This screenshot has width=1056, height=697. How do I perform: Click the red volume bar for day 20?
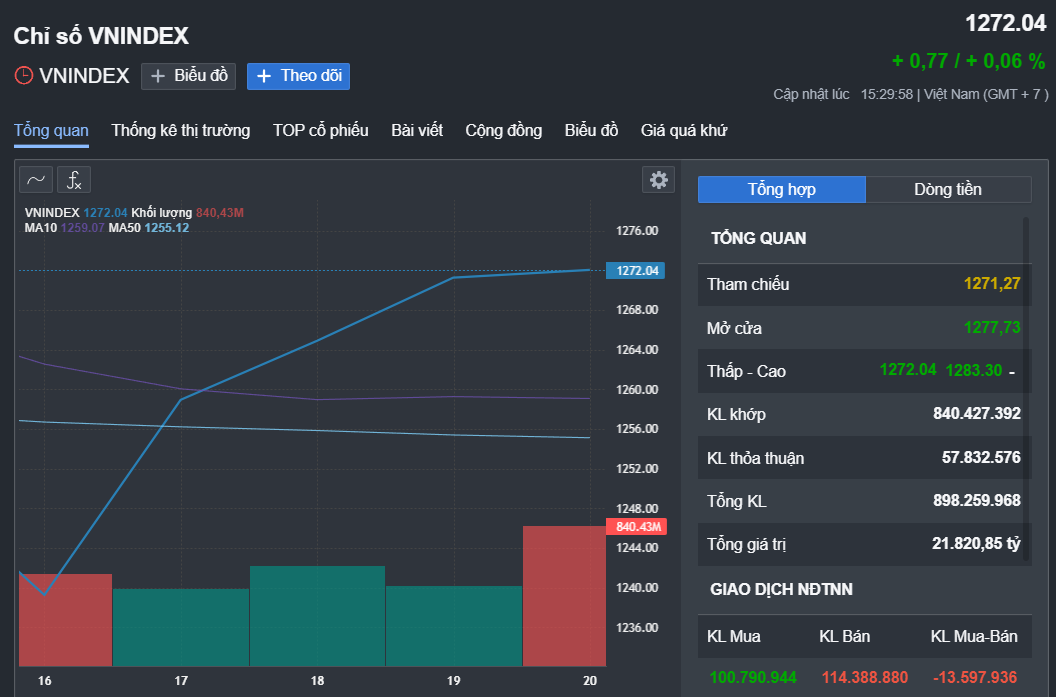pyautogui.click(x=563, y=595)
